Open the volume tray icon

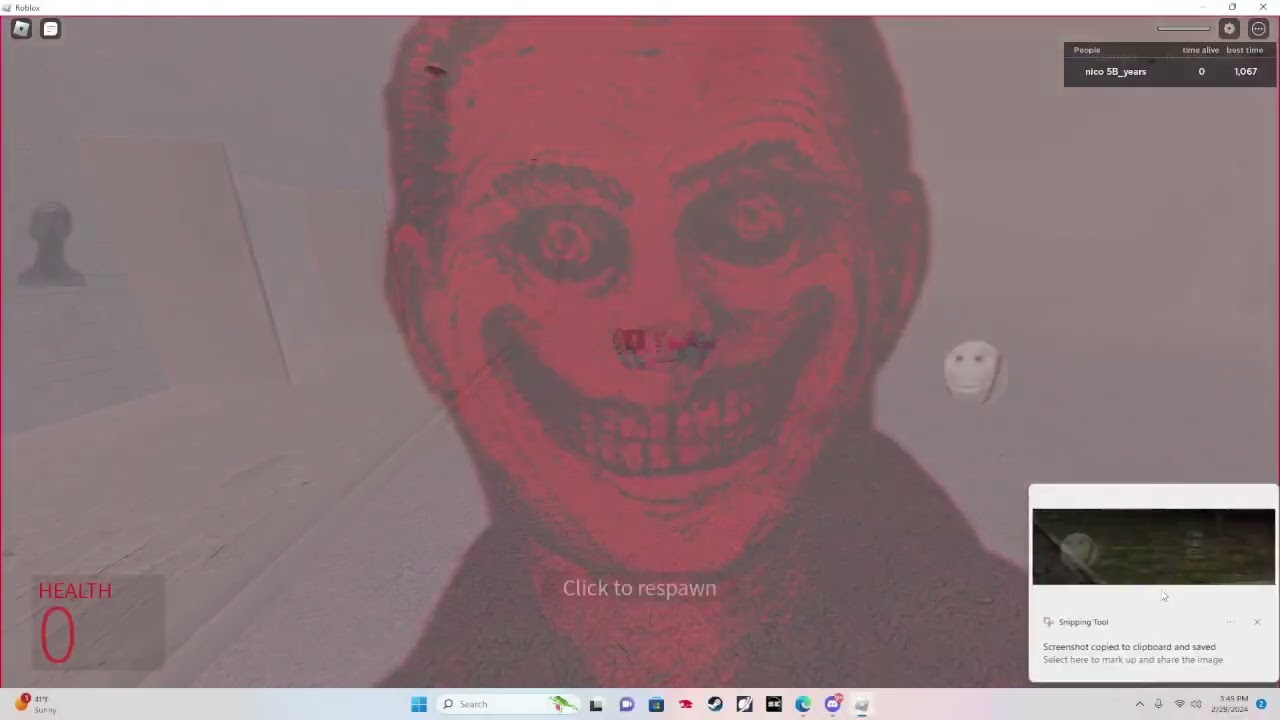pyautogui.click(x=1196, y=704)
